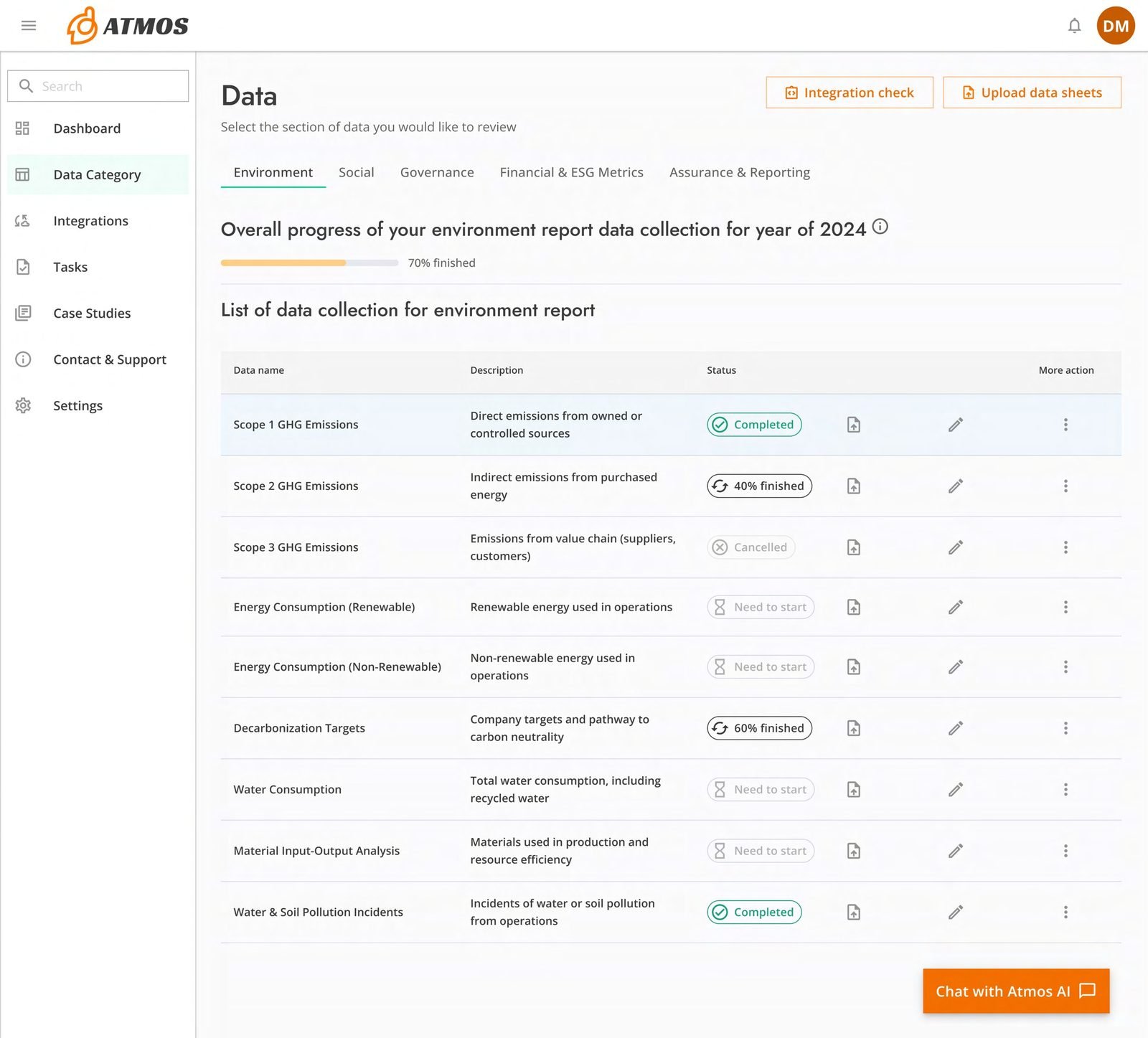Edit Scope 1 GHG Emissions with pencil icon
Image resolution: width=1148 pixels, height=1038 pixels.
pos(956,425)
